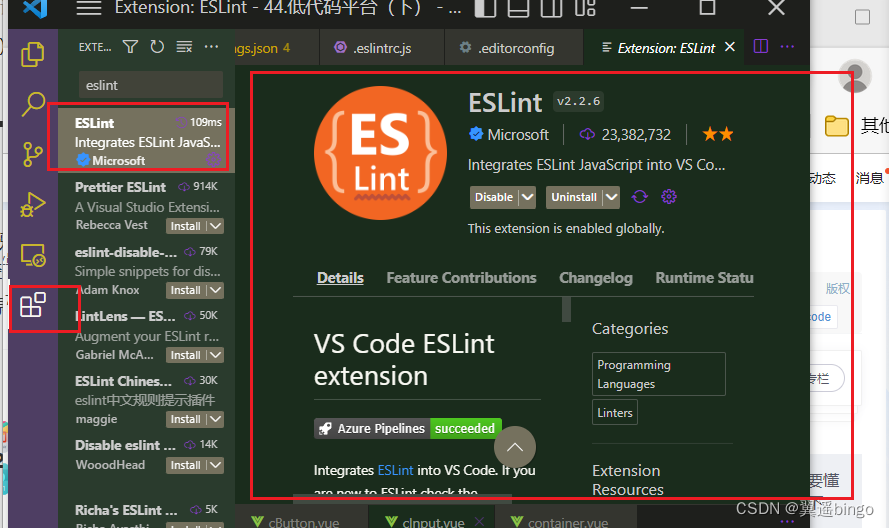Click the Azure Pipelines succeeded badge

tap(408, 429)
